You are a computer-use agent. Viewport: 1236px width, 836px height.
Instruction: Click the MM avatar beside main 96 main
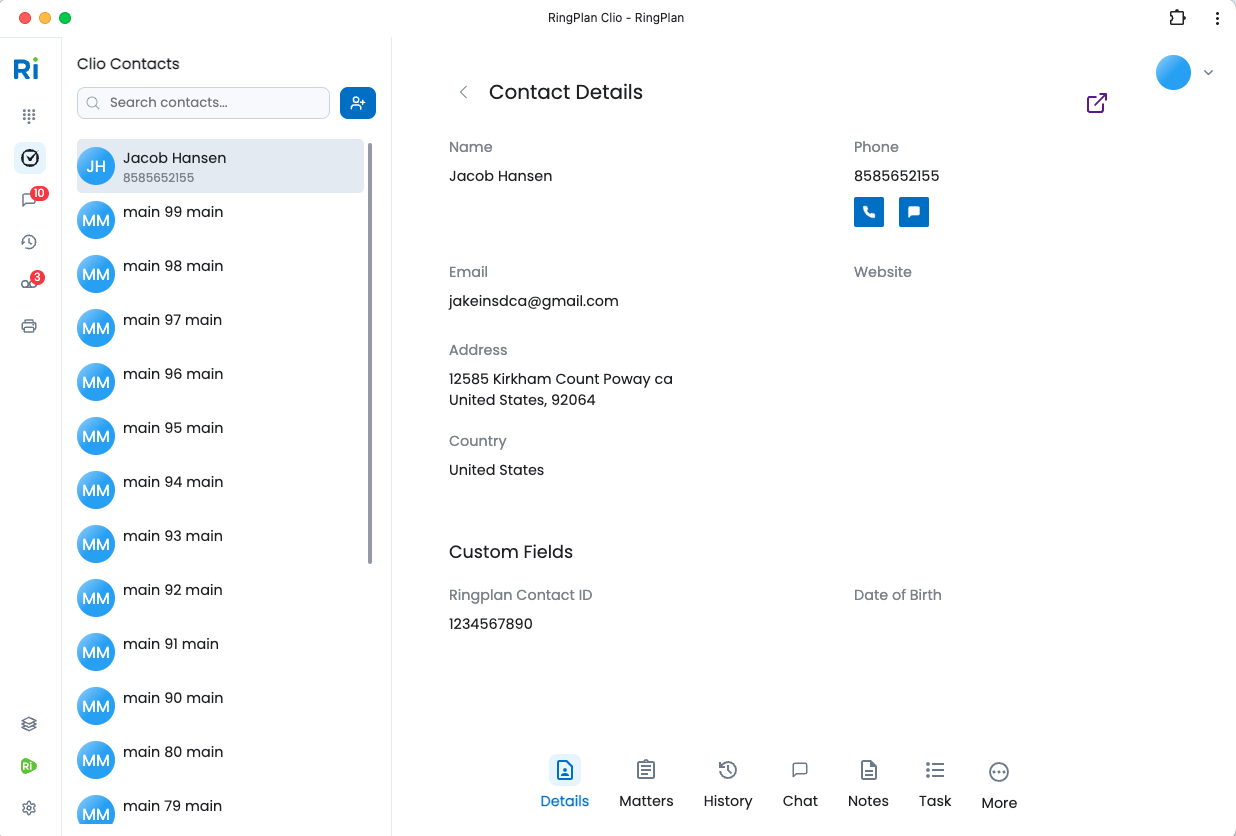(x=96, y=382)
